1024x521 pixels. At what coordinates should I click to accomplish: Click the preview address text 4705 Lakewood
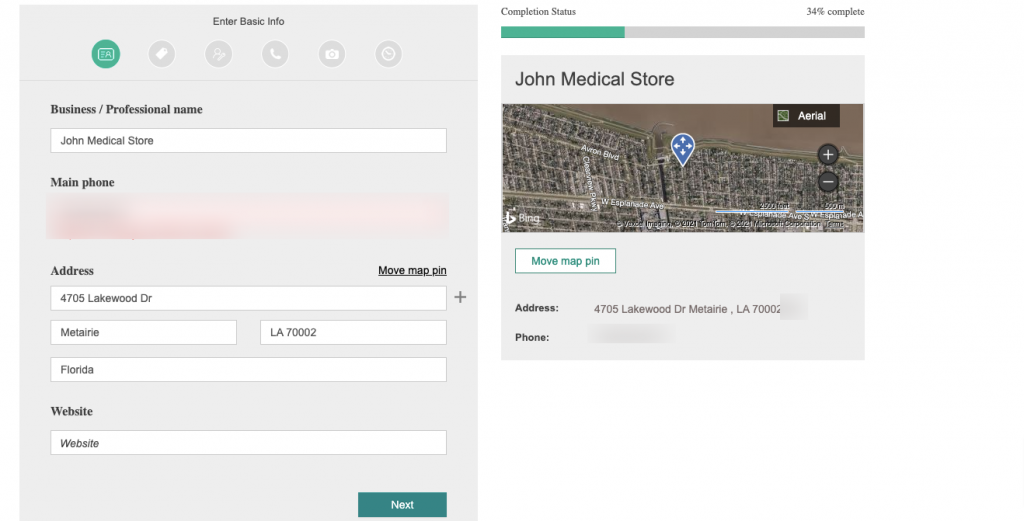click(x=687, y=309)
